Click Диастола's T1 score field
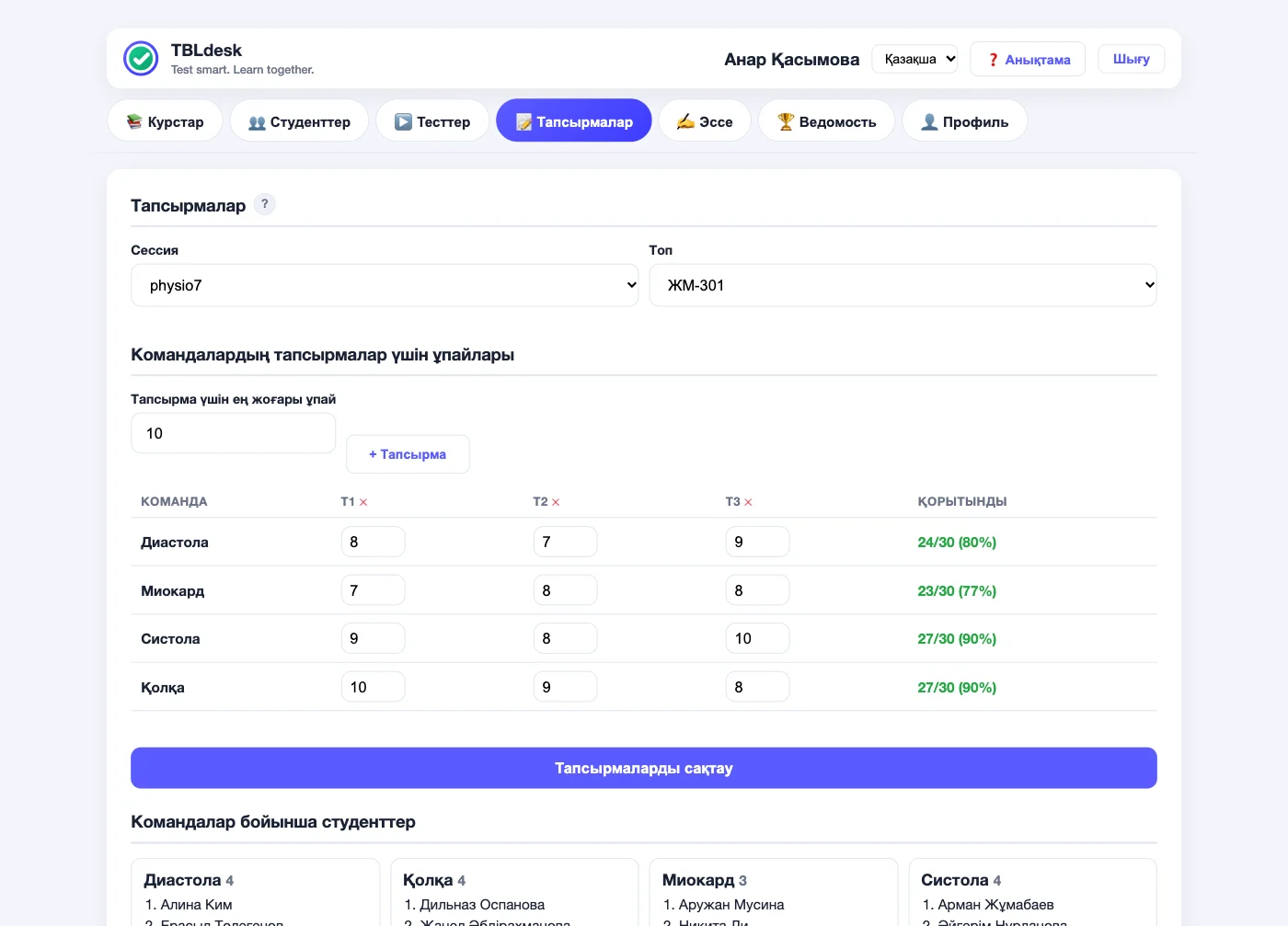Image resolution: width=1288 pixels, height=926 pixels. point(373,542)
